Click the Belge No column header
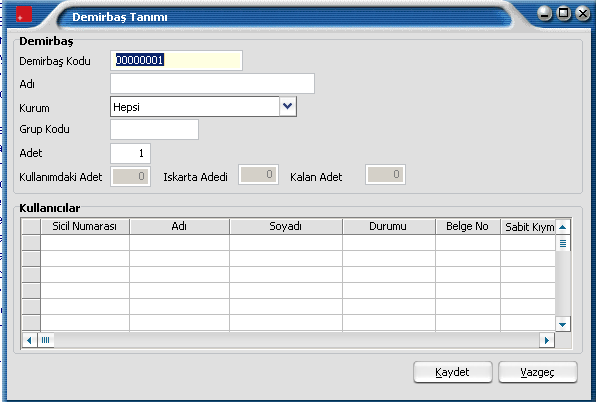Image resolution: width=596 pixels, height=402 pixels. point(468,226)
